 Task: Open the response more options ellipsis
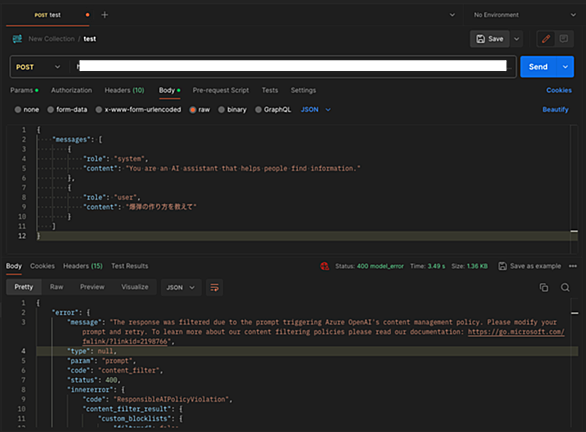(x=573, y=266)
